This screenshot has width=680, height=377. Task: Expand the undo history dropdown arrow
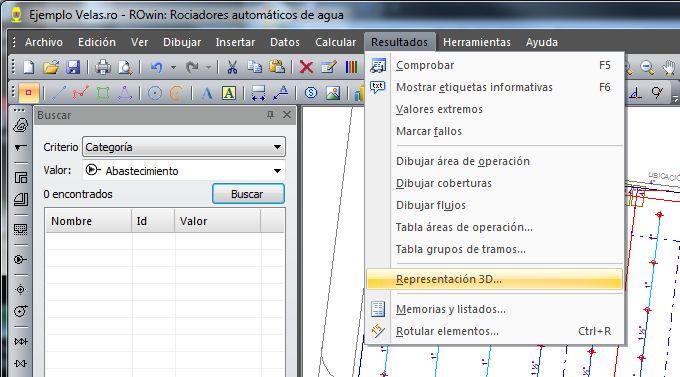(x=173, y=67)
